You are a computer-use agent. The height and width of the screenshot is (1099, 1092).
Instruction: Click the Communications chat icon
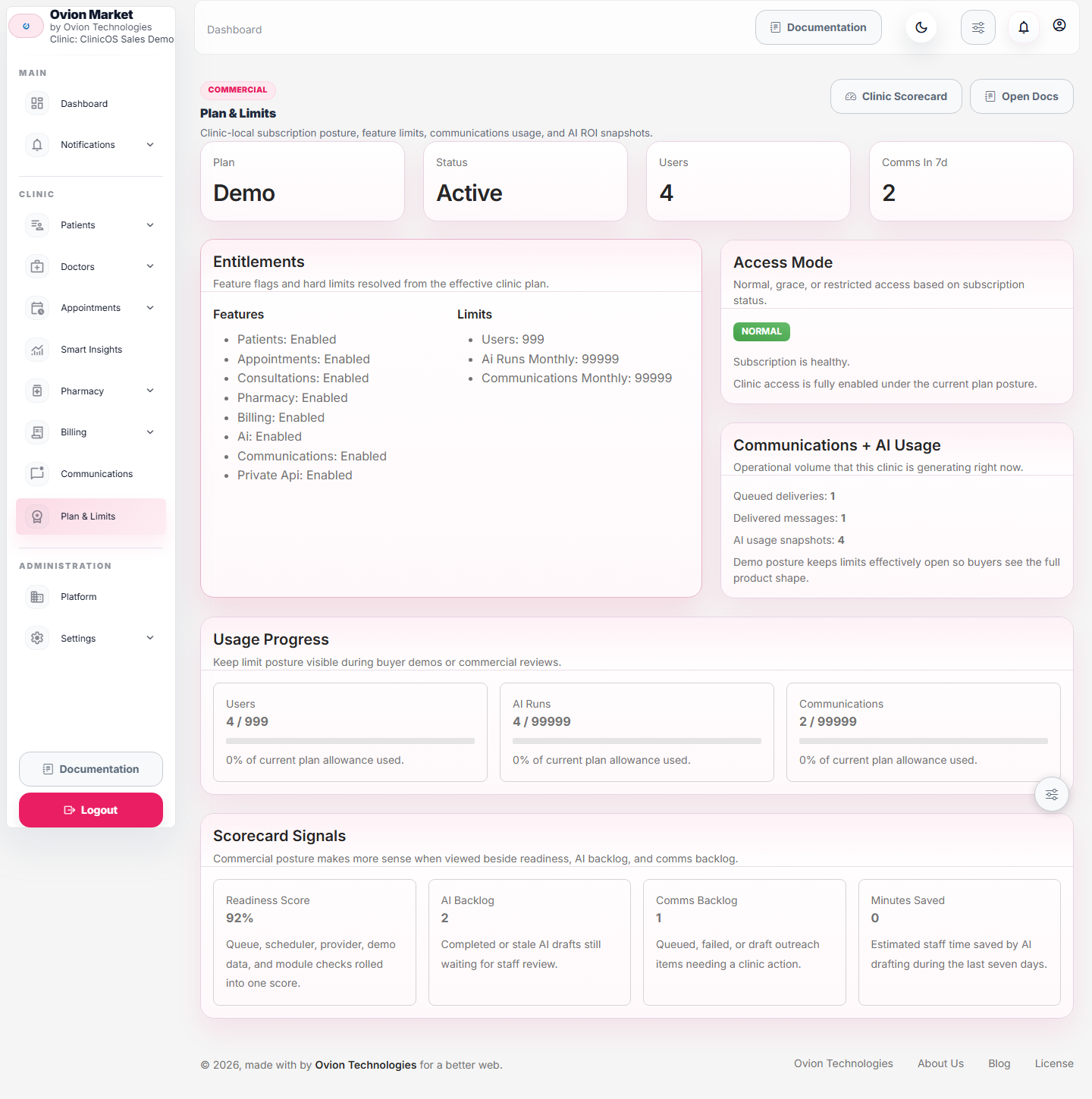click(37, 473)
